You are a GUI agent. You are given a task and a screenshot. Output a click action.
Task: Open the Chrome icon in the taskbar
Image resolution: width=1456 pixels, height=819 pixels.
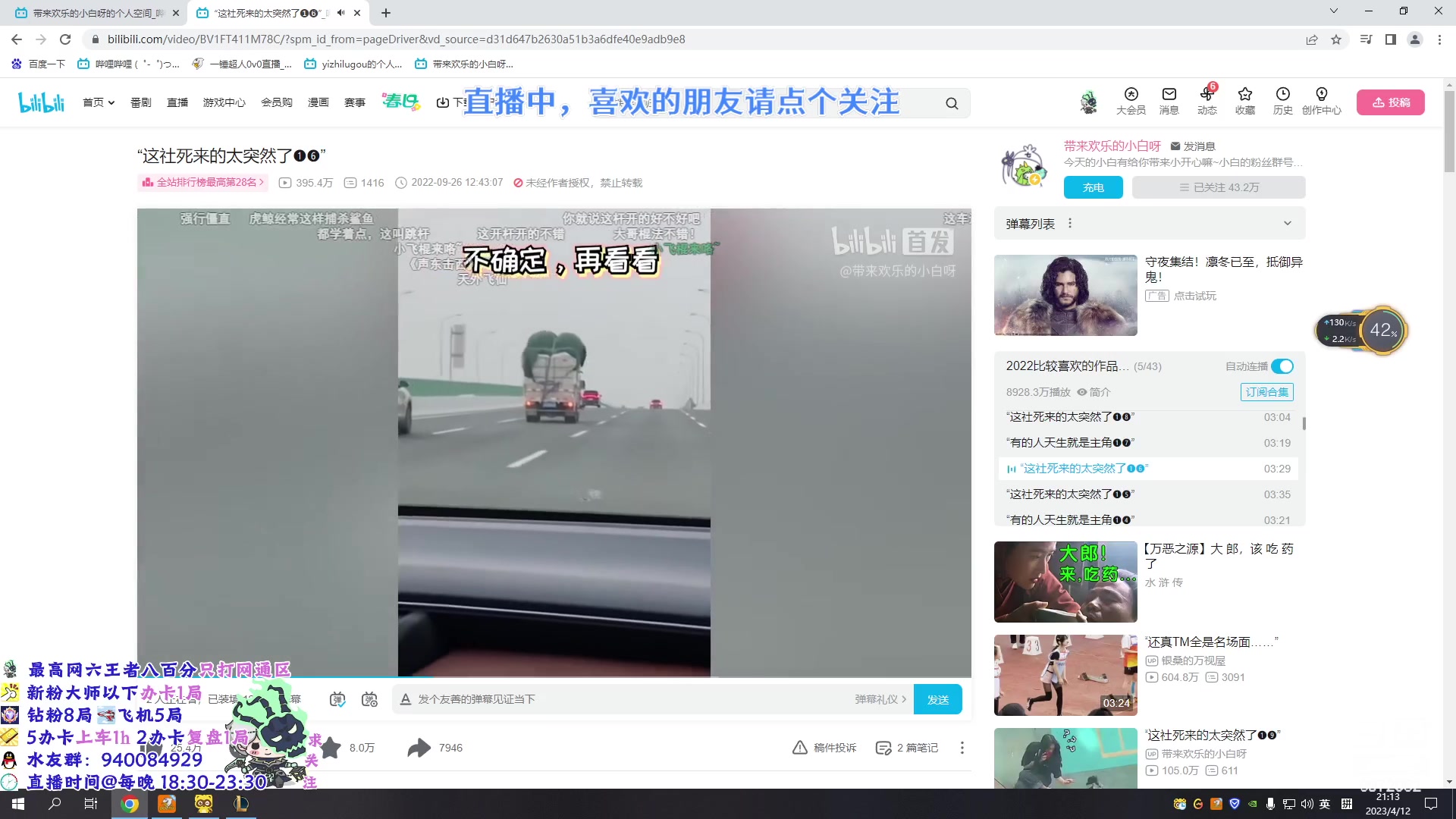coord(130,804)
